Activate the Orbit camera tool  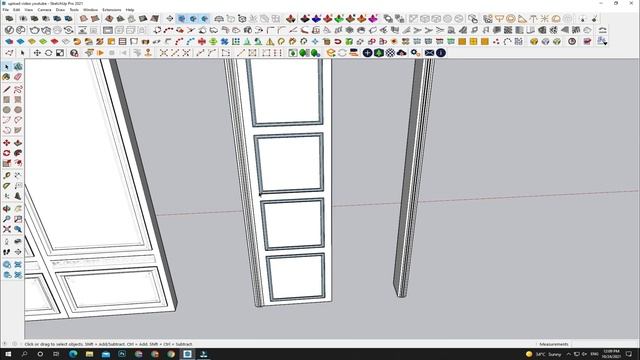click(7, 209)
